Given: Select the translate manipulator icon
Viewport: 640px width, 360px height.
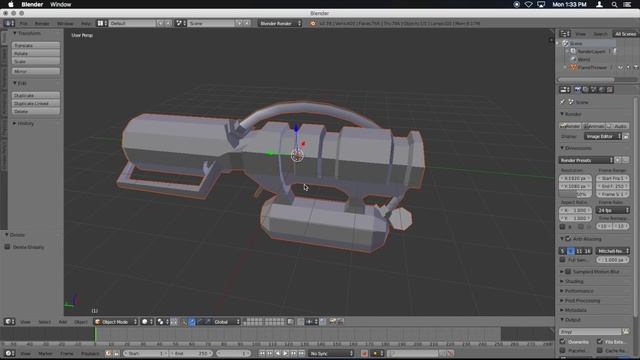Looking at the screenshot, I should click(192, 322).
